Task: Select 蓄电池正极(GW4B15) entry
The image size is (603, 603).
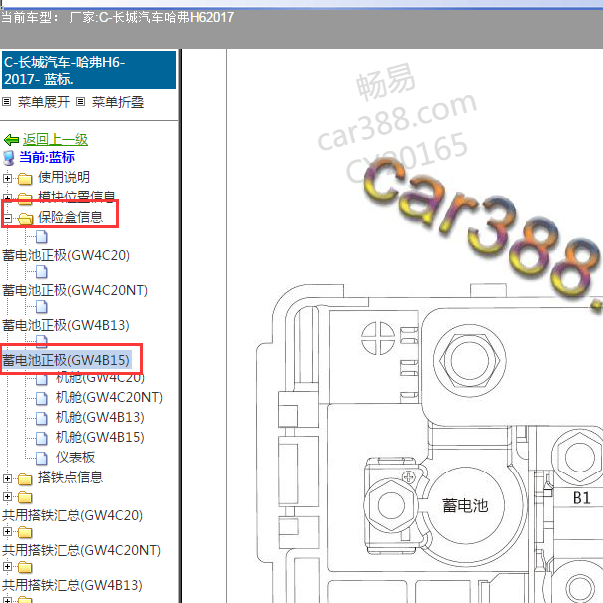Action: point(66,360)
